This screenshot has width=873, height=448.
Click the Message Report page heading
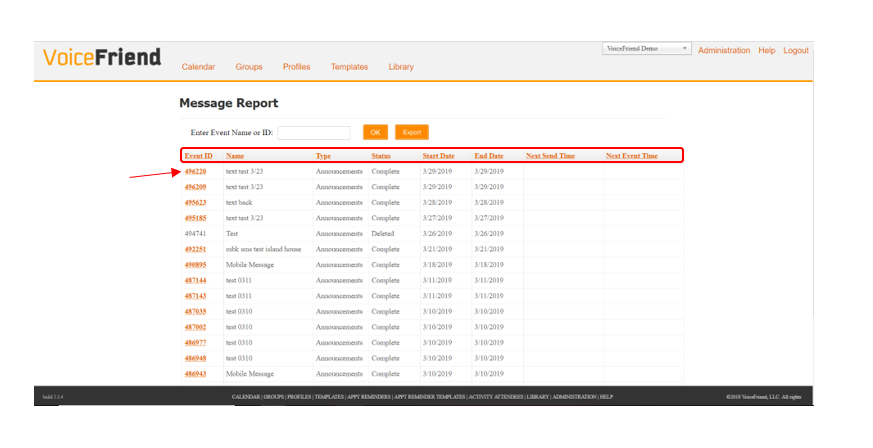(229, 103)
